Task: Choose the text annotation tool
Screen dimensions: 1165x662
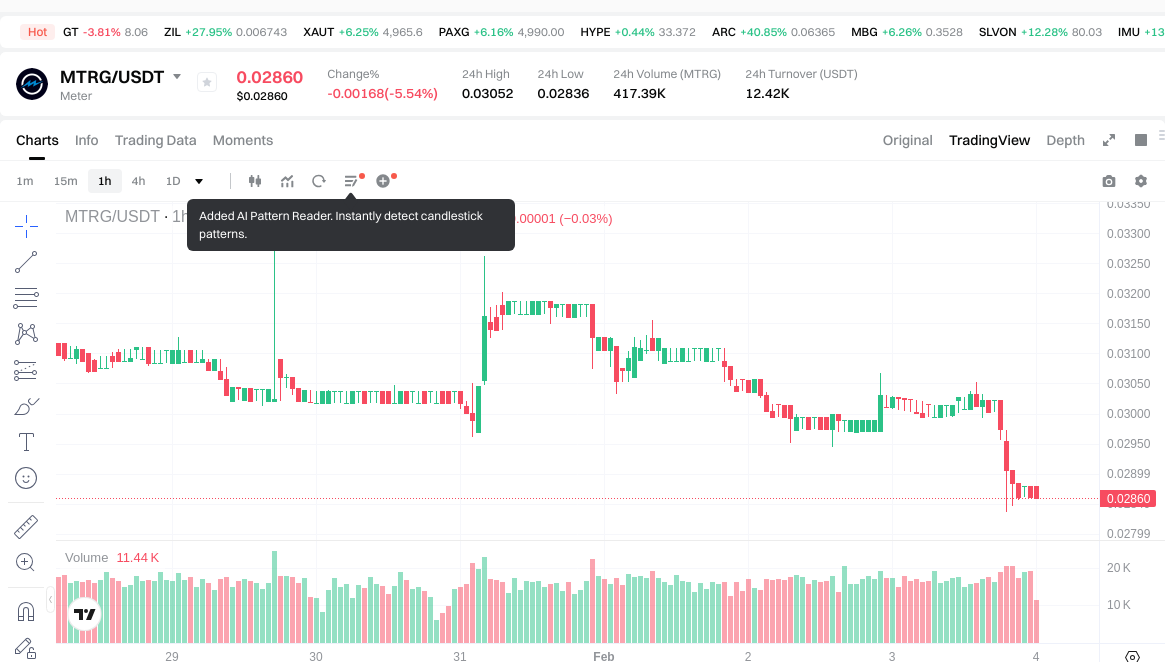Action: click(26, 442)
